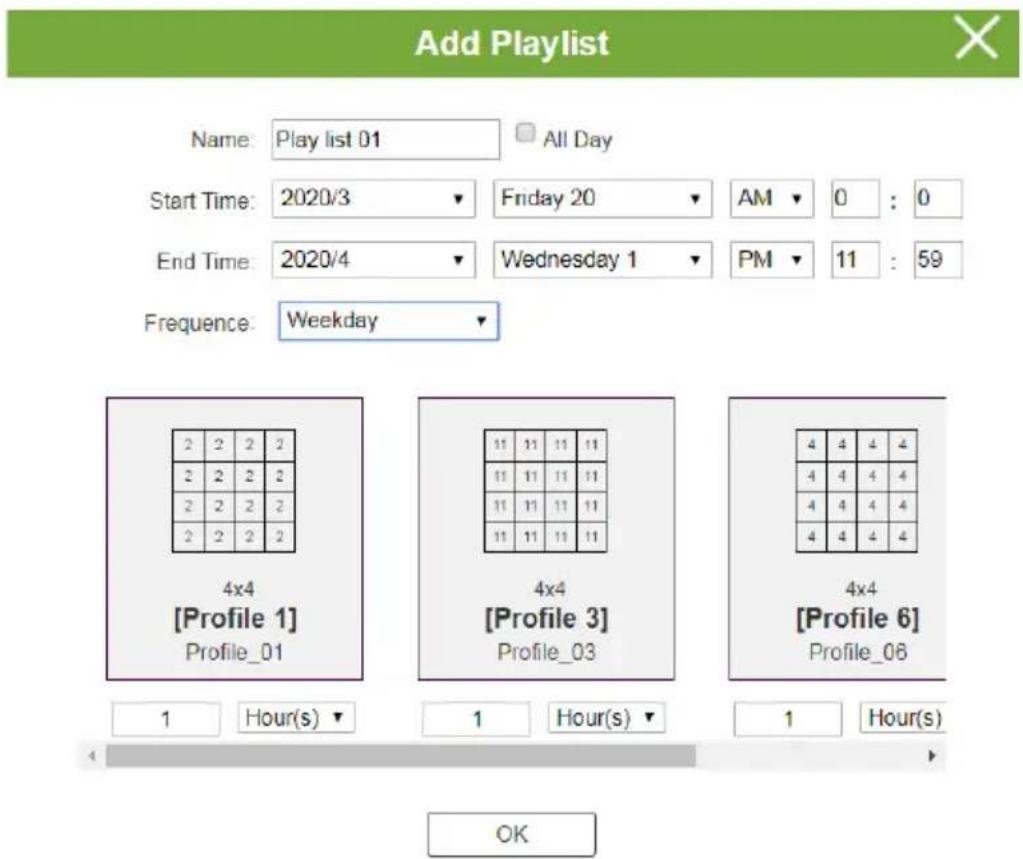Open Start Time AM dropdown
This screenshot has height=859, width=1023.
tap(772, 198)
